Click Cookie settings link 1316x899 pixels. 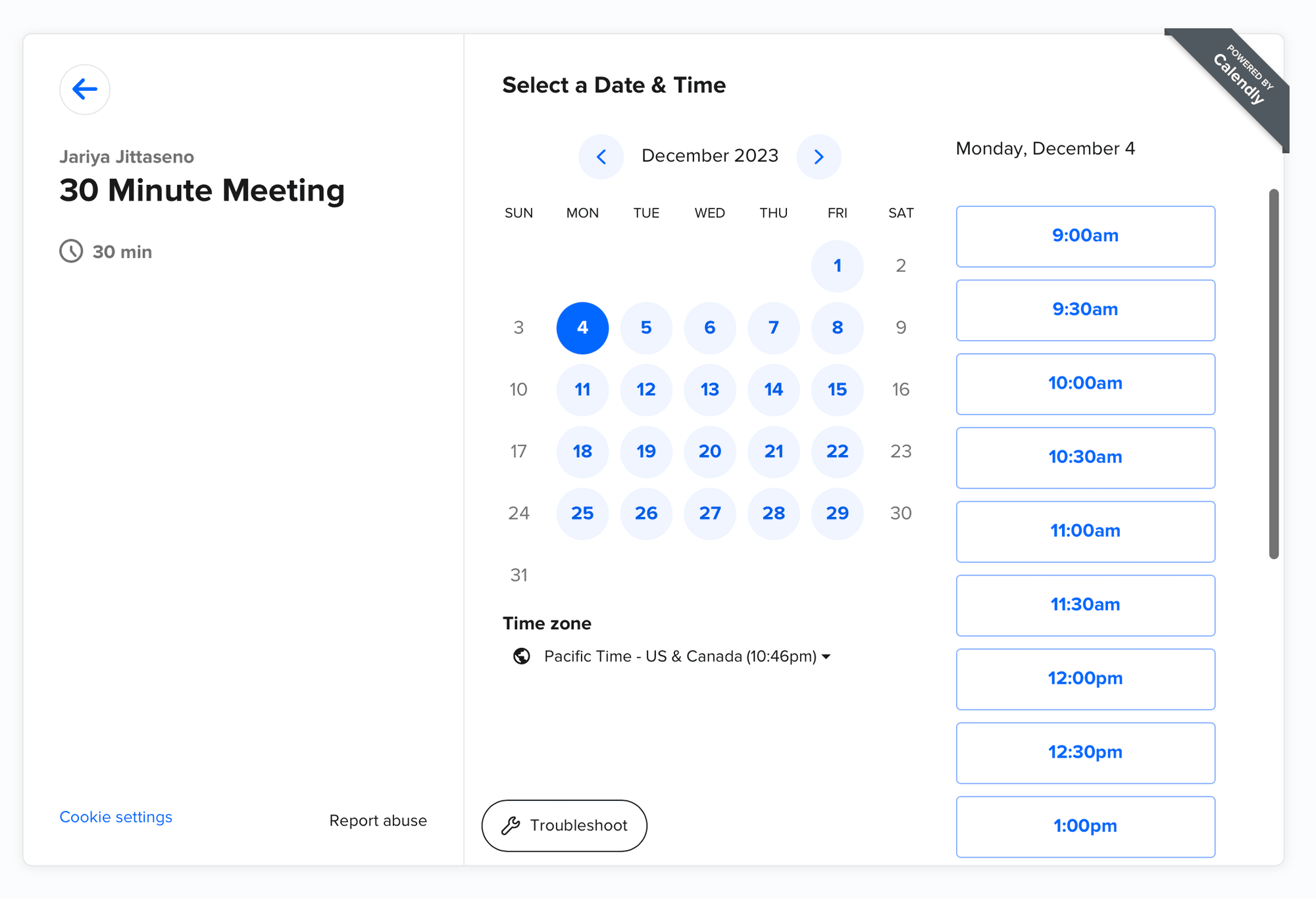pyautogui.click(x=115, y=816)
